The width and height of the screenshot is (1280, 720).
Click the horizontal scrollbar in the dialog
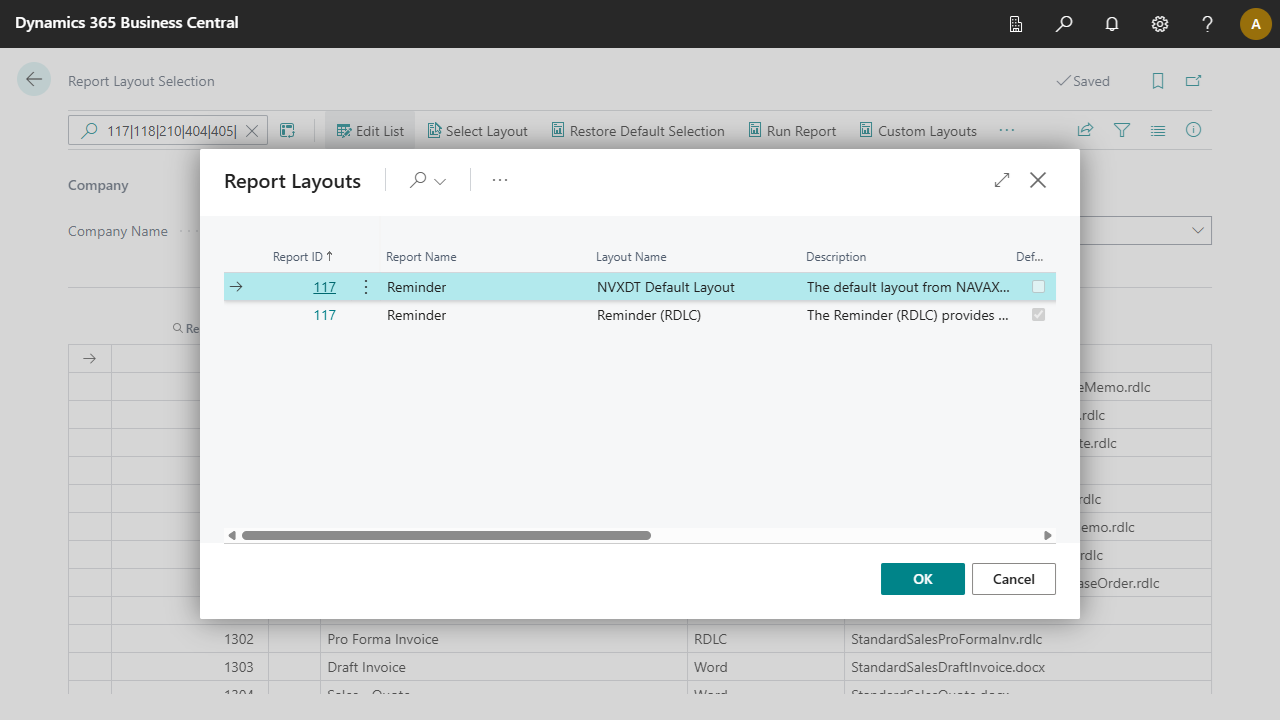pyautogui.click(x=446, y=536)
